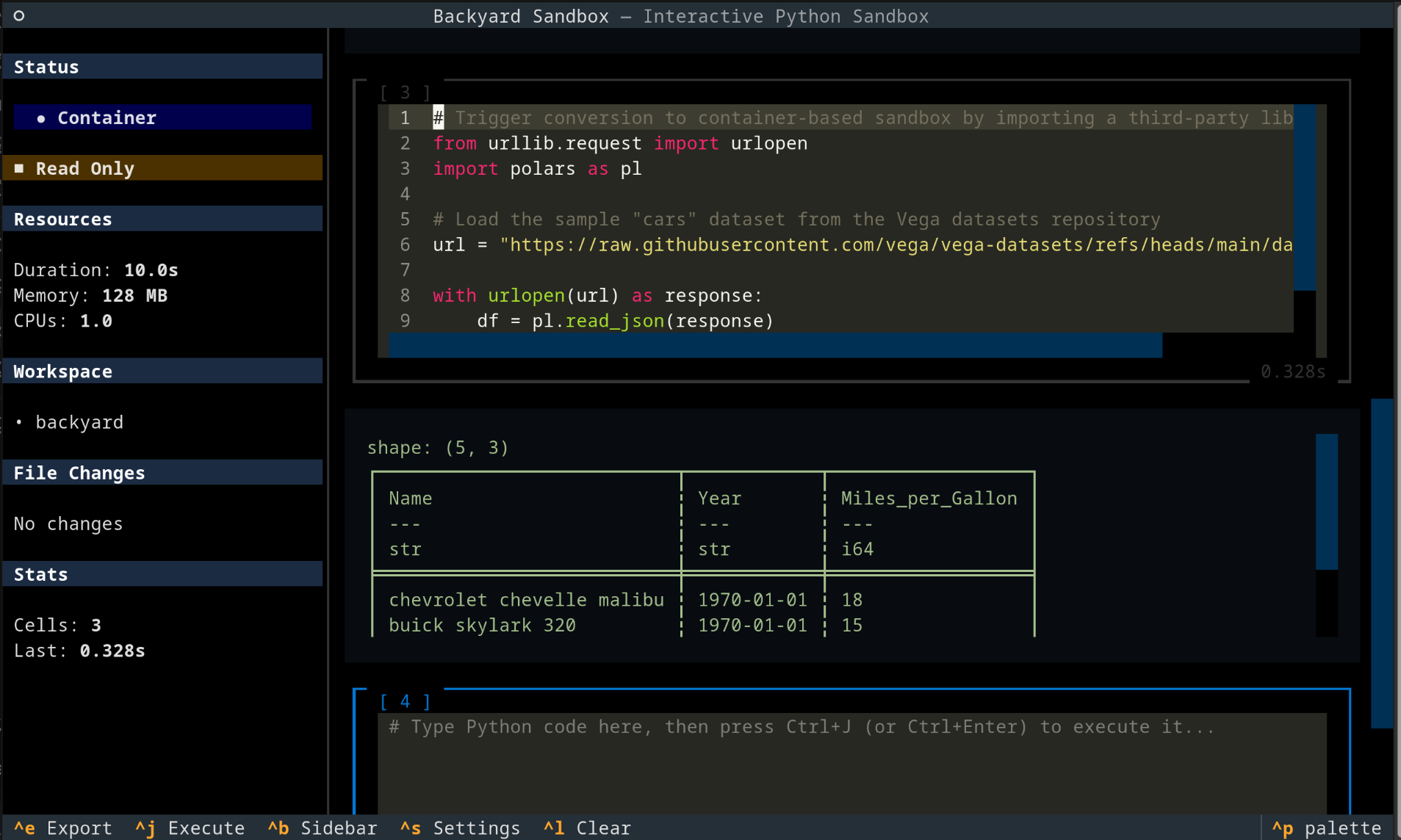Click the 15 miles per gallon value

851,625
